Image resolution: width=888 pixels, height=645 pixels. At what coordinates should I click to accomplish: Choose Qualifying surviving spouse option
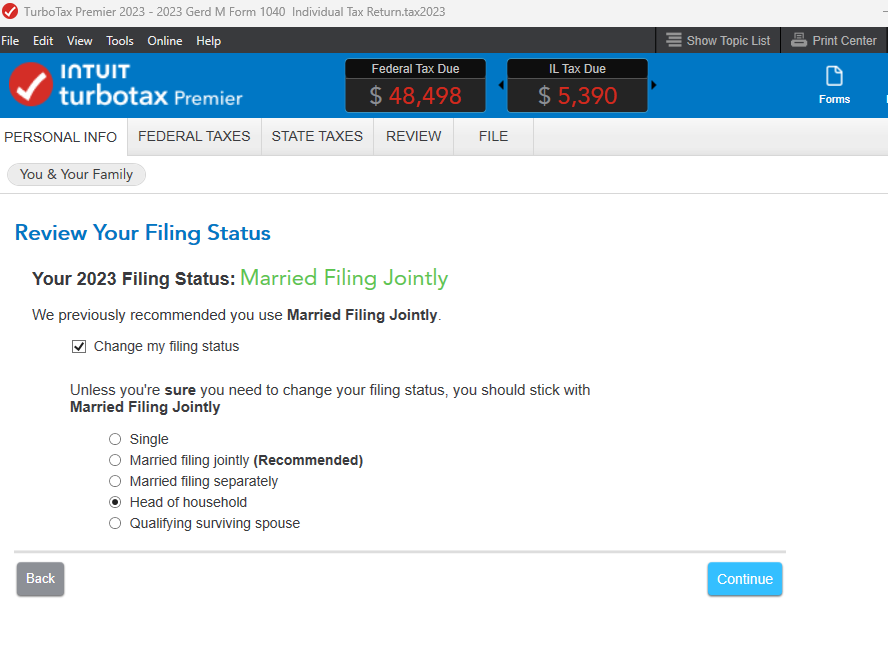(x=115, y=523)
